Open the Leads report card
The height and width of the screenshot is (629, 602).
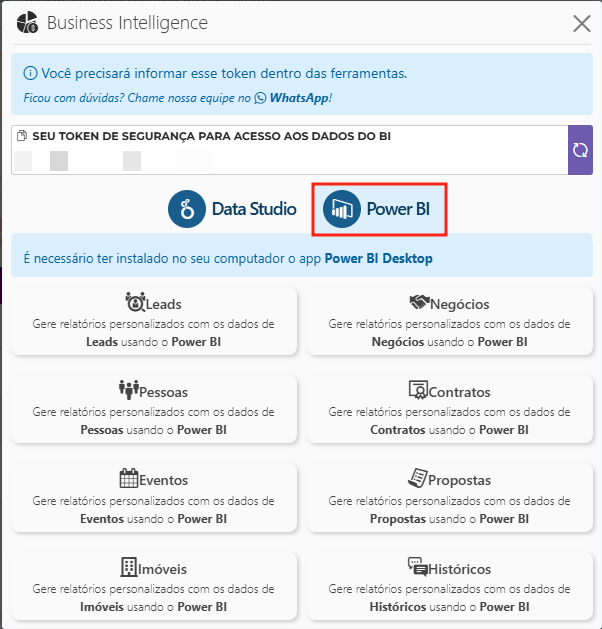[154, 320]
